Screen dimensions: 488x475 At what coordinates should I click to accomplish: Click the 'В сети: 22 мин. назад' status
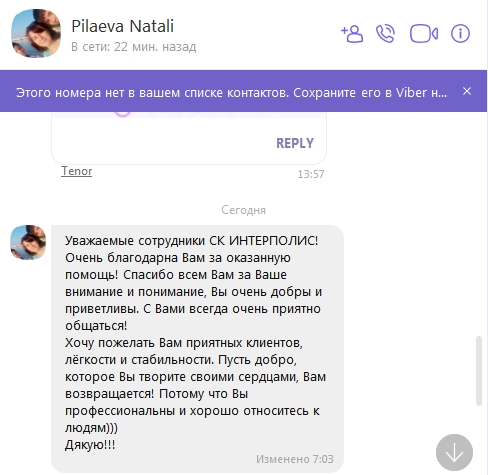coord(134,47)
